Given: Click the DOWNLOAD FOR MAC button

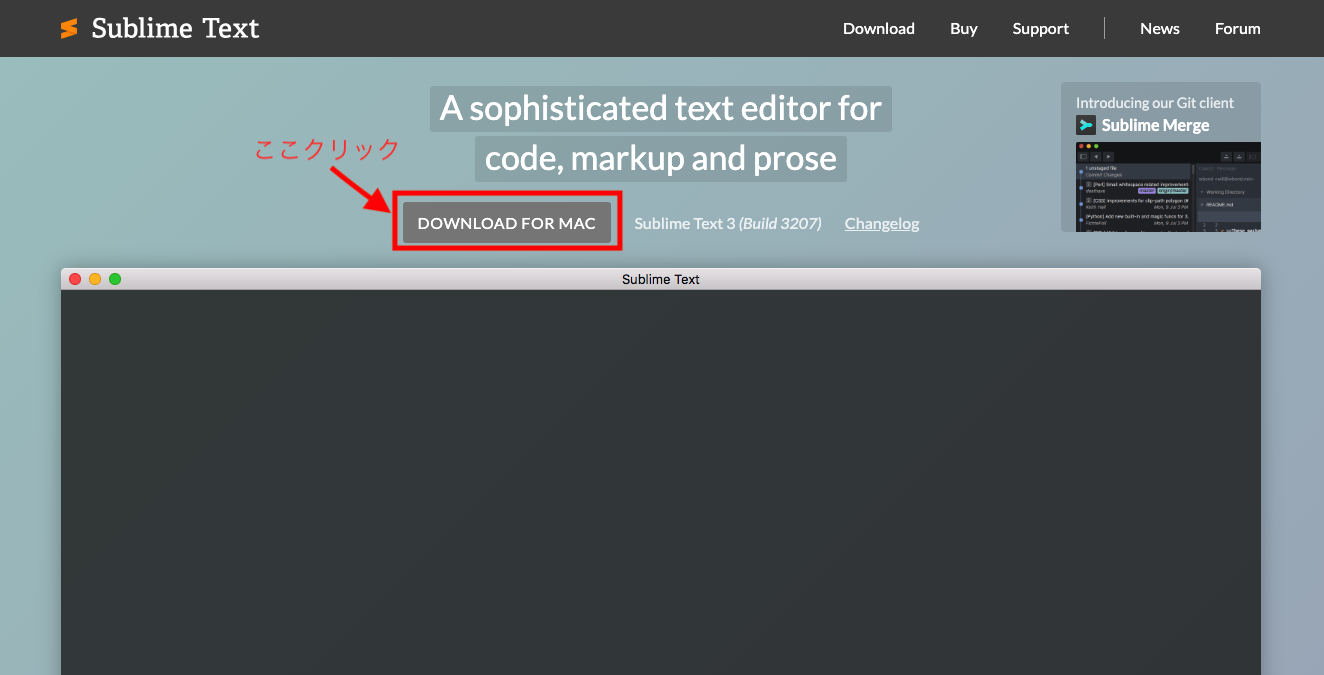Looking at the screenshot, I should (507, 223).
